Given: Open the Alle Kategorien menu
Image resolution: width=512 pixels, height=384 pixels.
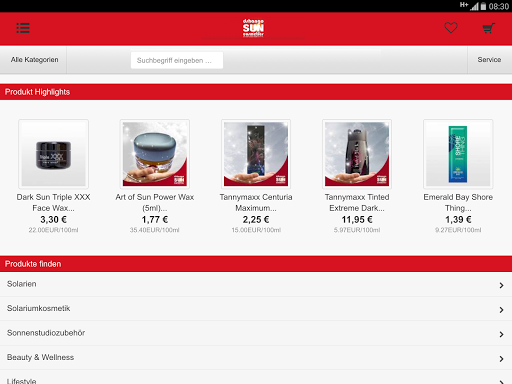Looking at the screenshot, I should click(x=34, y=60).
